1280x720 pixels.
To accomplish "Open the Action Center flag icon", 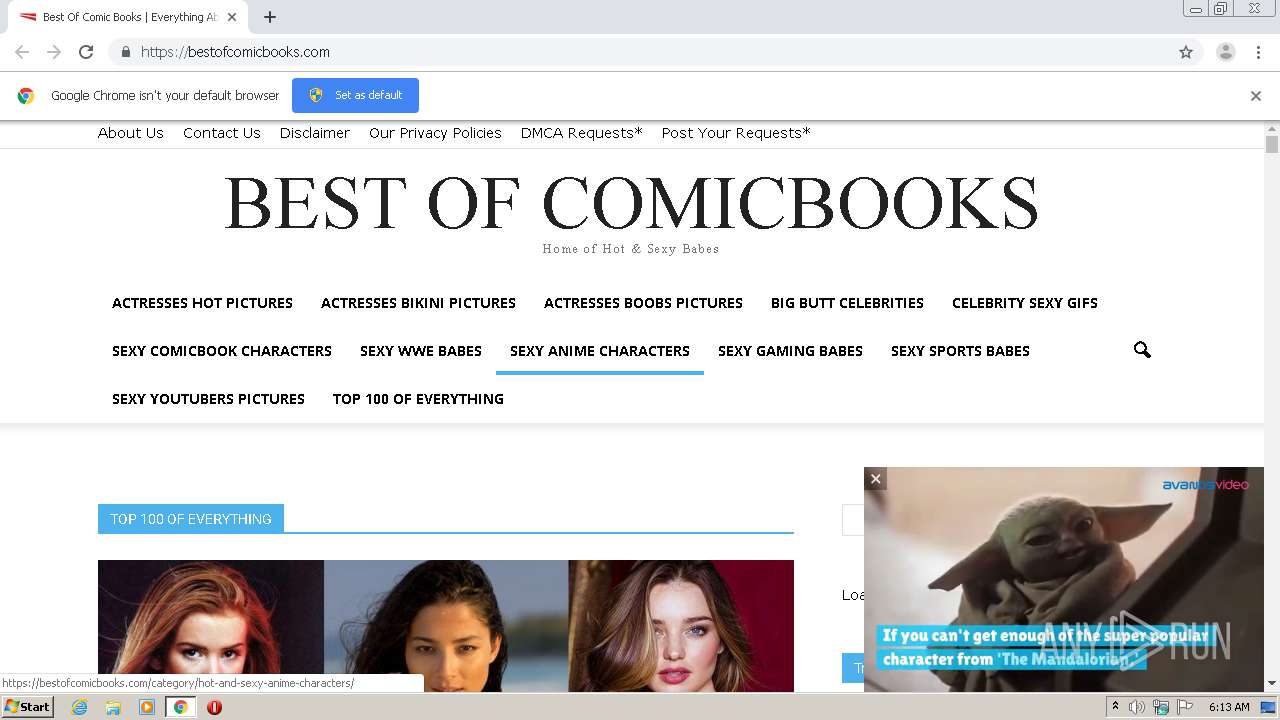I will click(x=1185, y=707).
